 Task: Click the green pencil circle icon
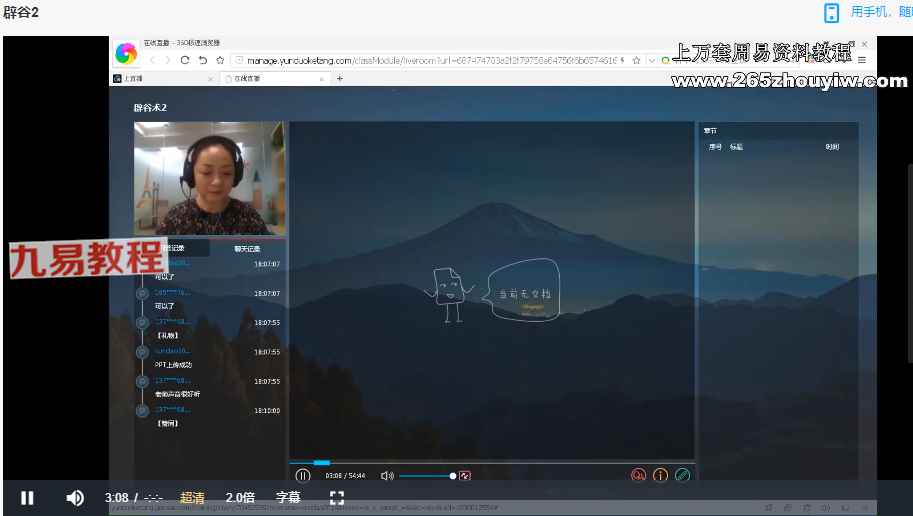(x=682, y=475)
